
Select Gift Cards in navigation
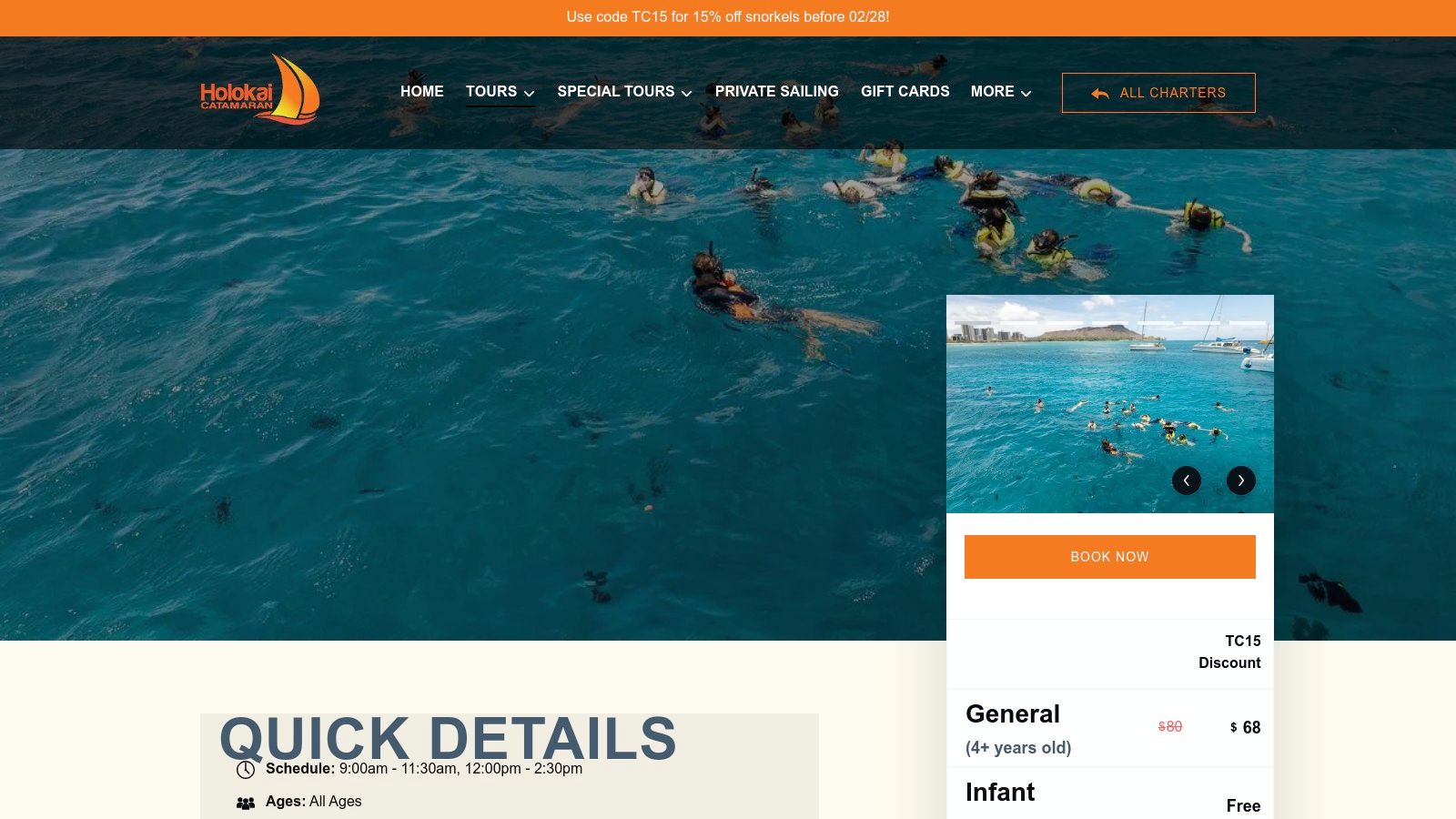pos(905,91)
